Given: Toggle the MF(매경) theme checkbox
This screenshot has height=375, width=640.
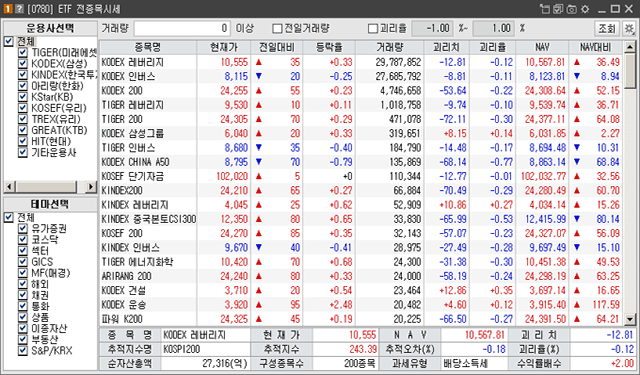Looking at the screenshot, I should click(x=23, y=273).
